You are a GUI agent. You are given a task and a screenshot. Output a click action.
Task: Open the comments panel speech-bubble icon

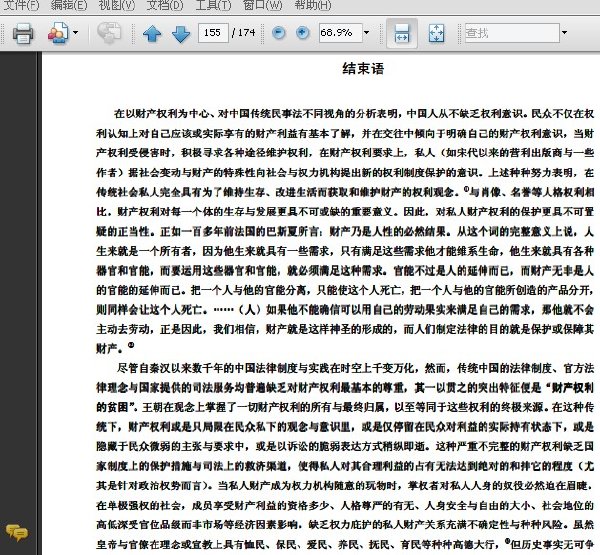coord(16,533)
